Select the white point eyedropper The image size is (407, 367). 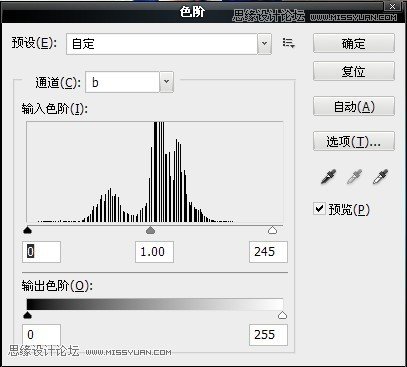click(x=380, y=176)
